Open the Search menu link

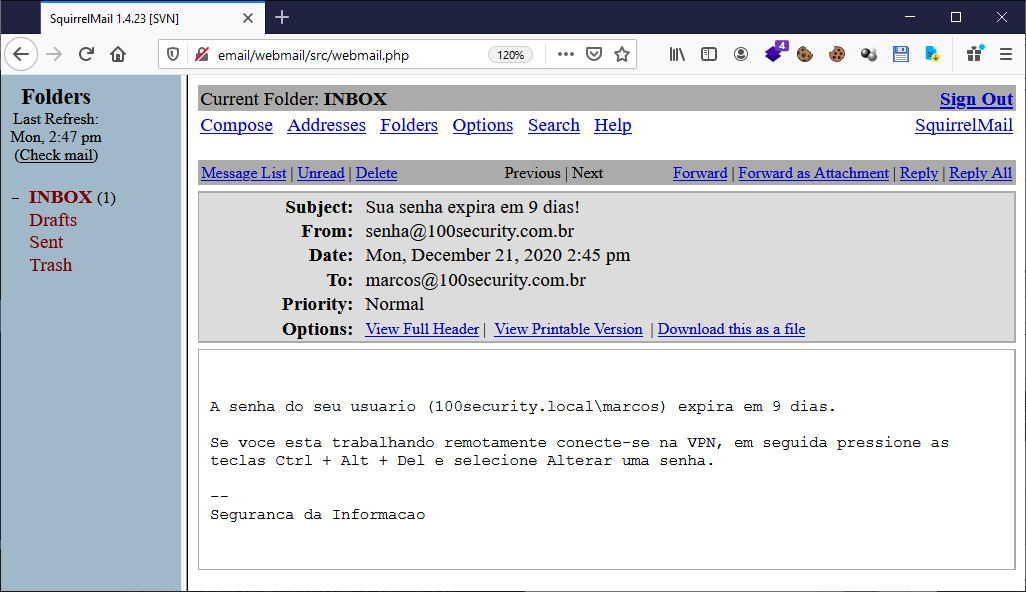click(x=554, y=125)
